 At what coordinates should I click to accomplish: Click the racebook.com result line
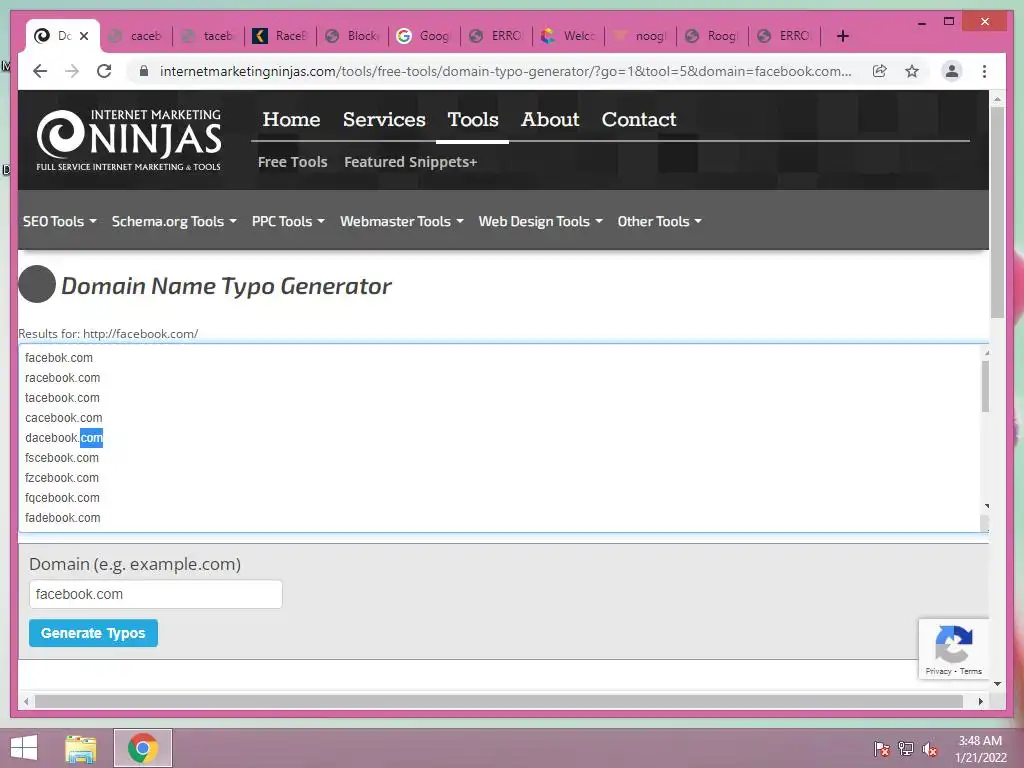[x=63, y=377]
